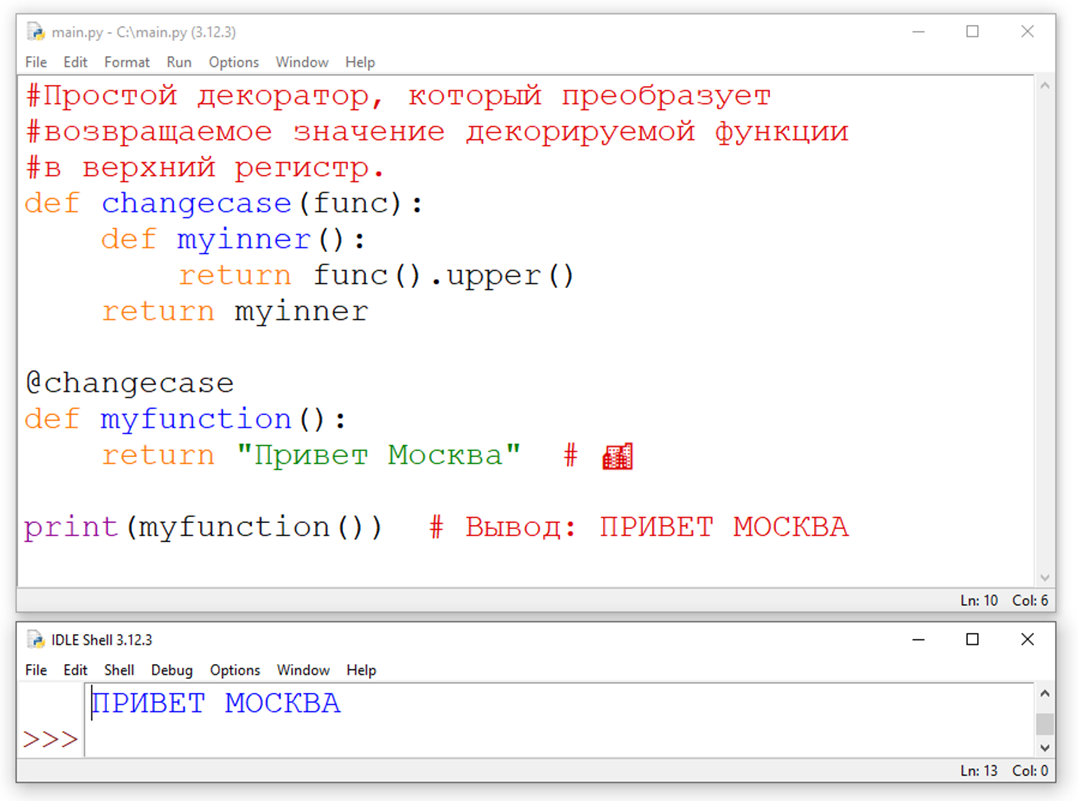Open File menu in main.py editor
Image resolution: width=1078 pixels, height=801 pixels.
click(x=36, y=62)
